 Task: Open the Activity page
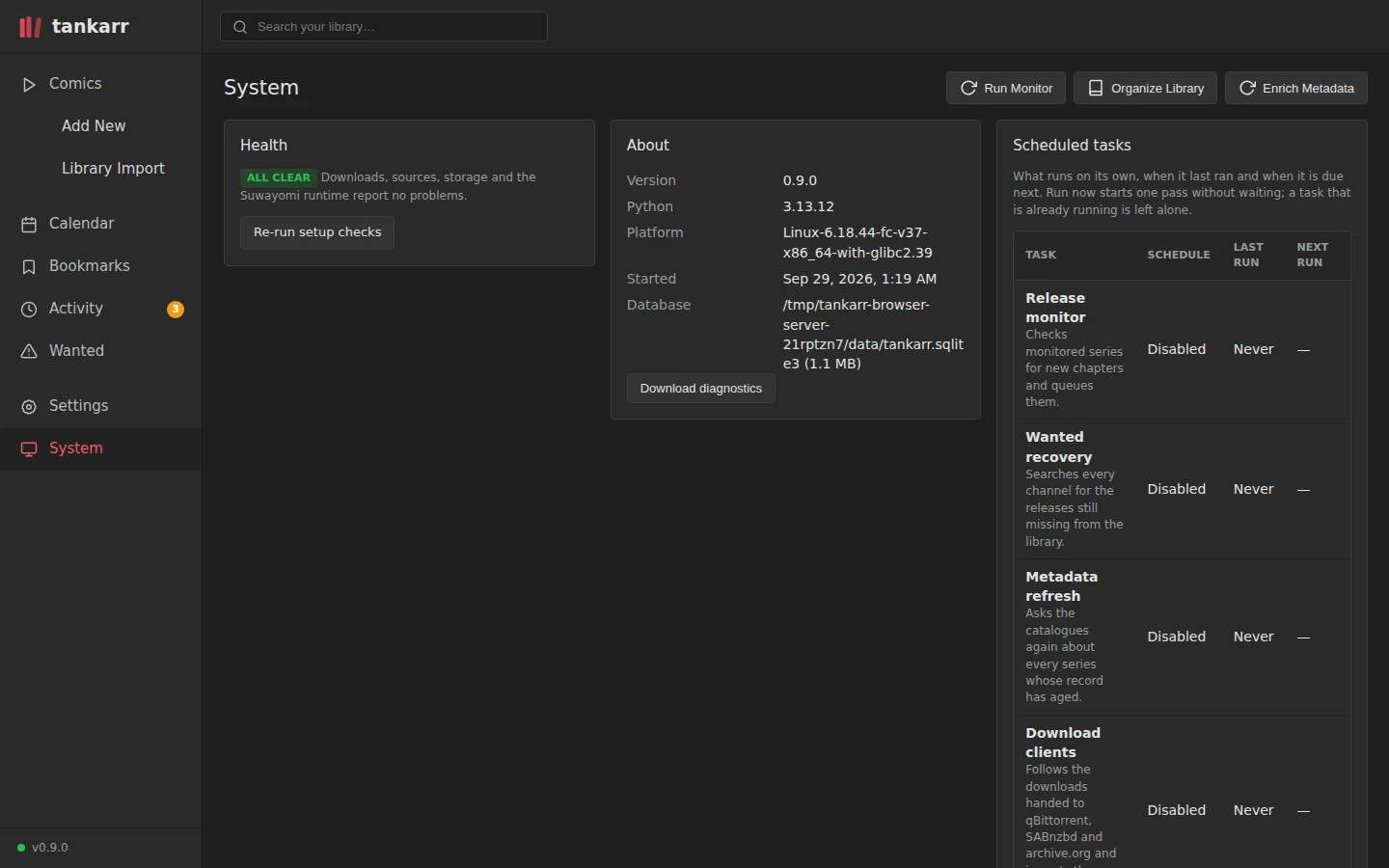coord(101,309)
